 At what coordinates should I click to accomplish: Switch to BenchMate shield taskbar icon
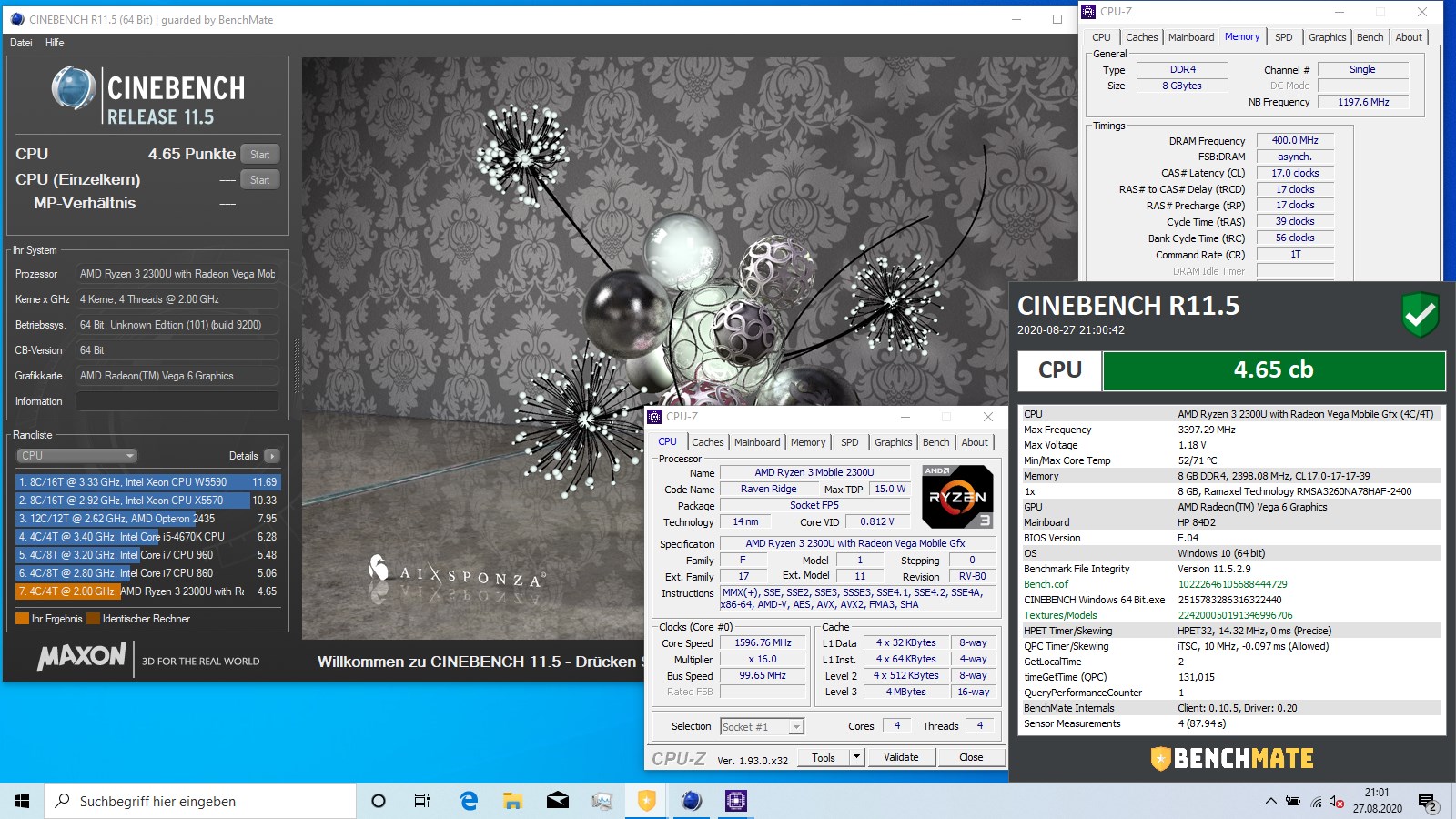point(646,801)
